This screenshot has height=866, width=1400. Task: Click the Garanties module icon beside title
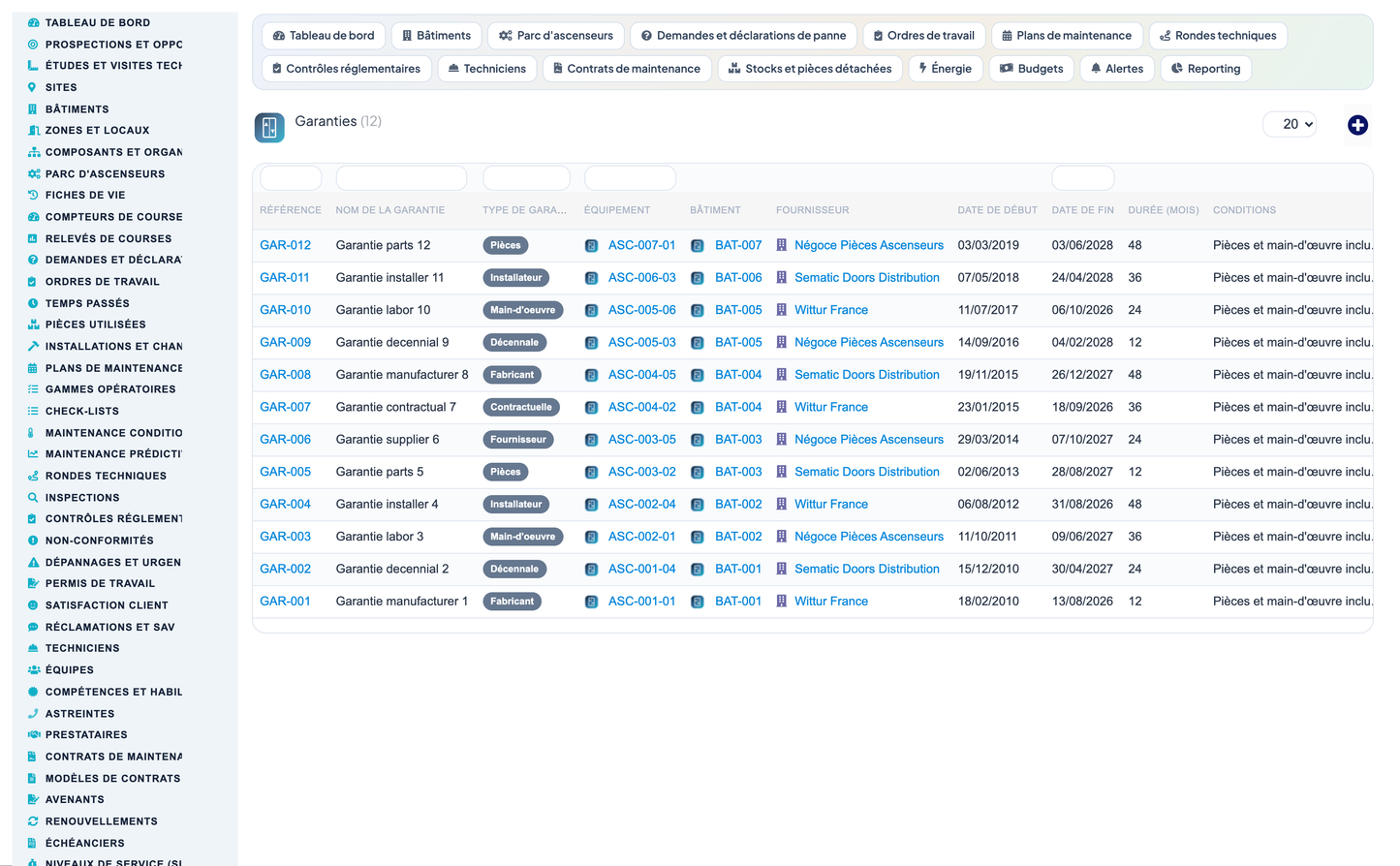269,127
